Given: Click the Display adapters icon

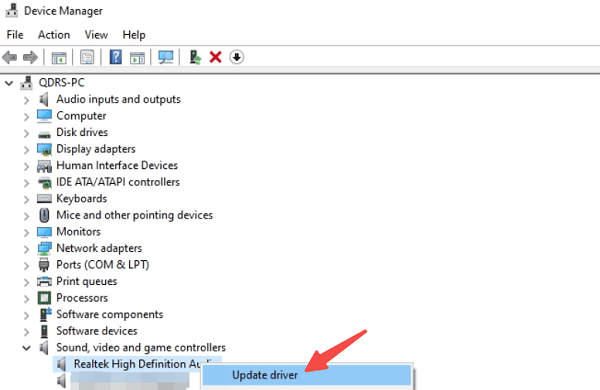Looking at the screenshot, I should (x=44, y=149).
